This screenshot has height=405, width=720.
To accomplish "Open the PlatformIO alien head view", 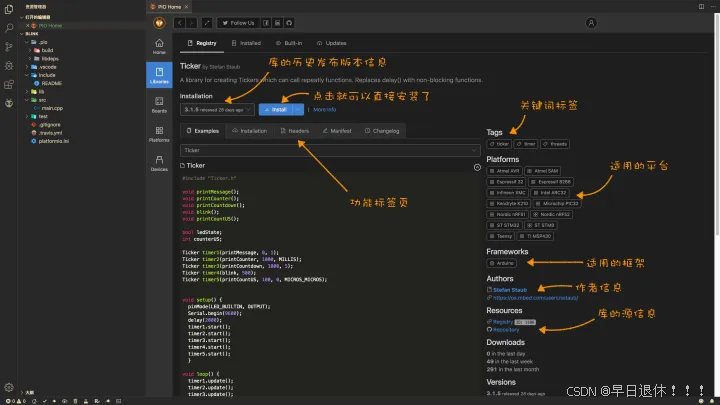I will click(9, 103).
